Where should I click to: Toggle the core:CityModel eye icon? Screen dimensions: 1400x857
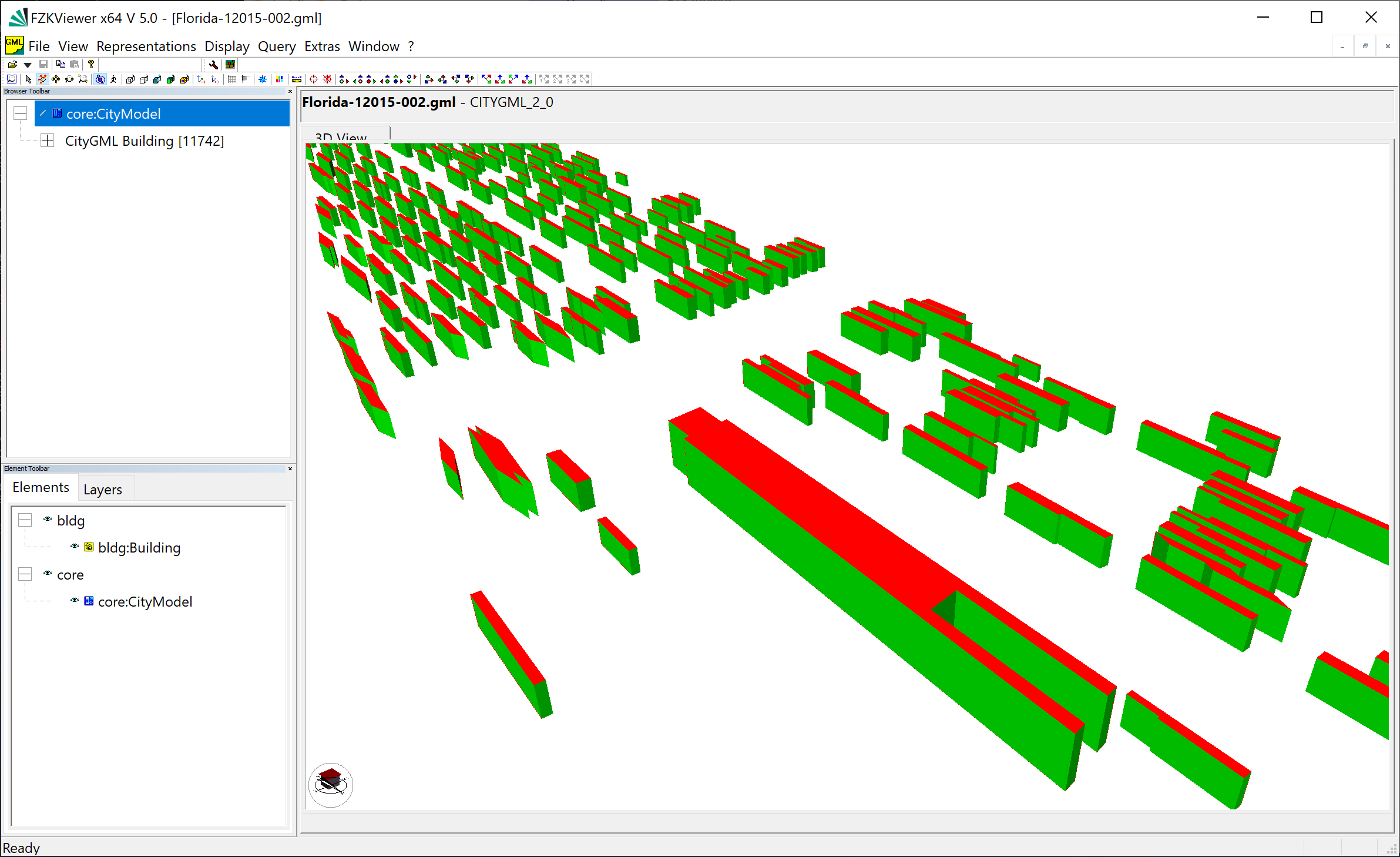74,600
